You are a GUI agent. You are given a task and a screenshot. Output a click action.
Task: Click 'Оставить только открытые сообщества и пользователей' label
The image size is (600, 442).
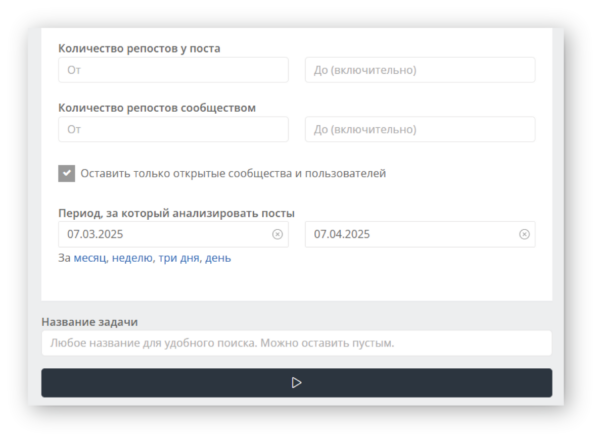click(x=233, y=173)
